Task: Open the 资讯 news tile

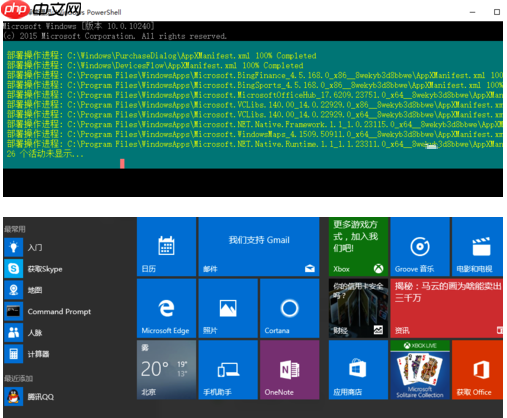Action: [x=447, y=308]
